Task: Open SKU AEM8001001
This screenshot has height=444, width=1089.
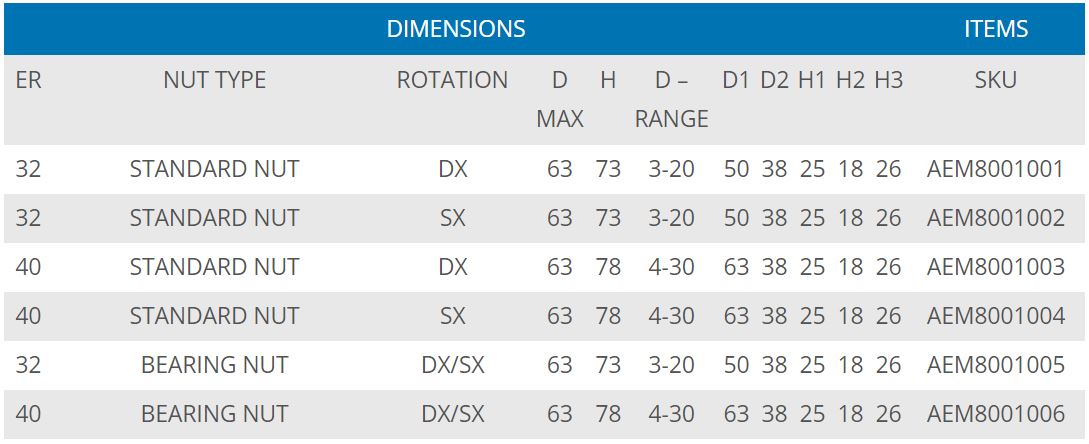Action: [995, 169]
